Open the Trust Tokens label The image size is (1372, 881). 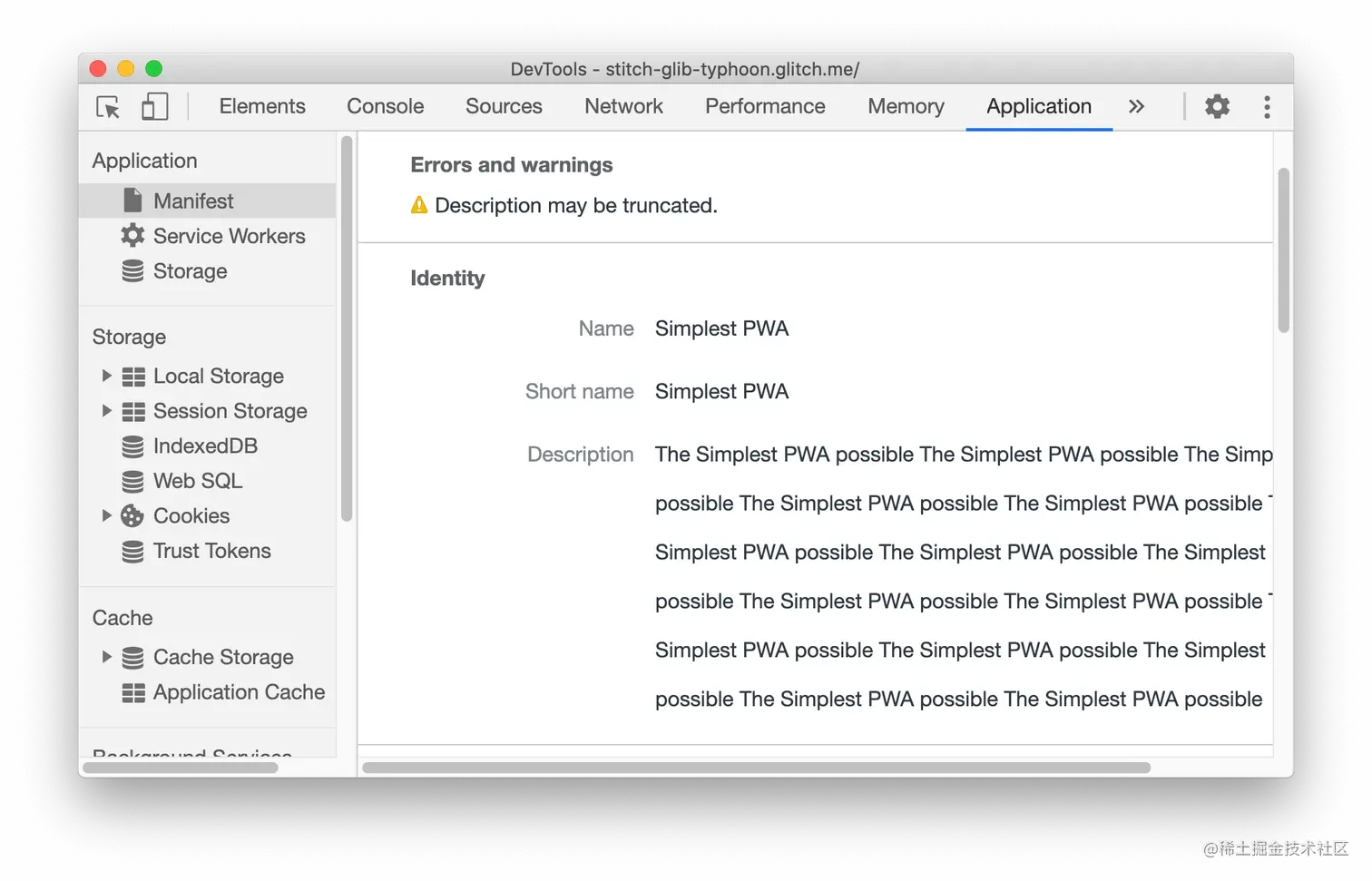point(211,551)
